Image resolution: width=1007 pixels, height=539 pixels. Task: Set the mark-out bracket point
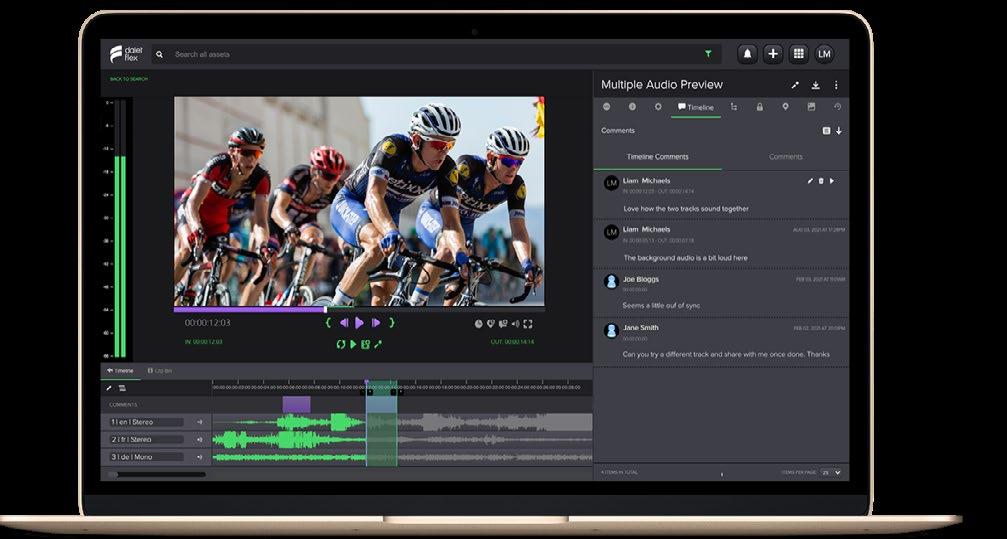391,323
